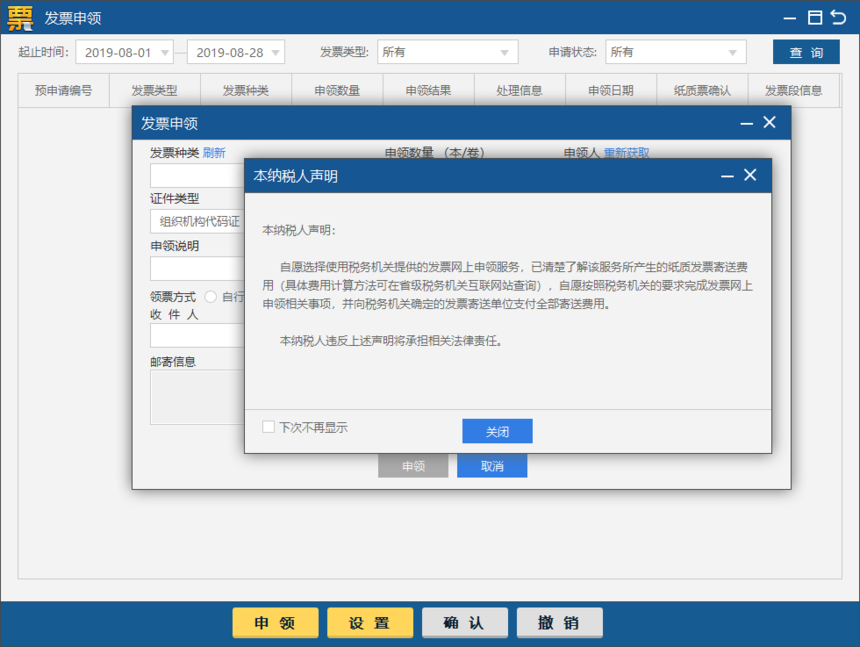Minimize the main 发票申领 window
860x647 pixels.
click(x=790, y=18)
